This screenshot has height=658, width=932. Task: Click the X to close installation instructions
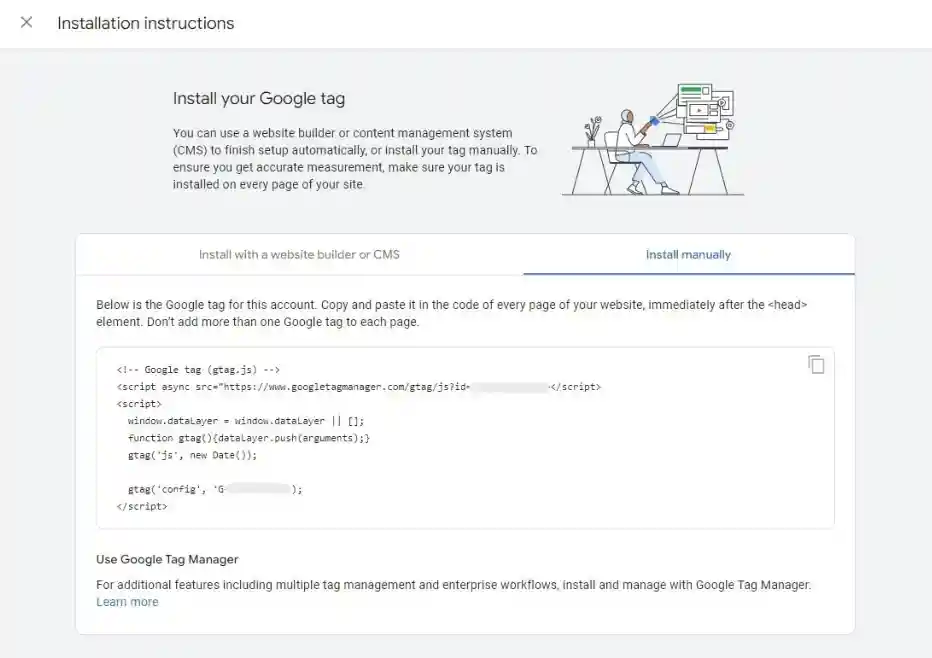pyautogui.click(x=25, y=22)
